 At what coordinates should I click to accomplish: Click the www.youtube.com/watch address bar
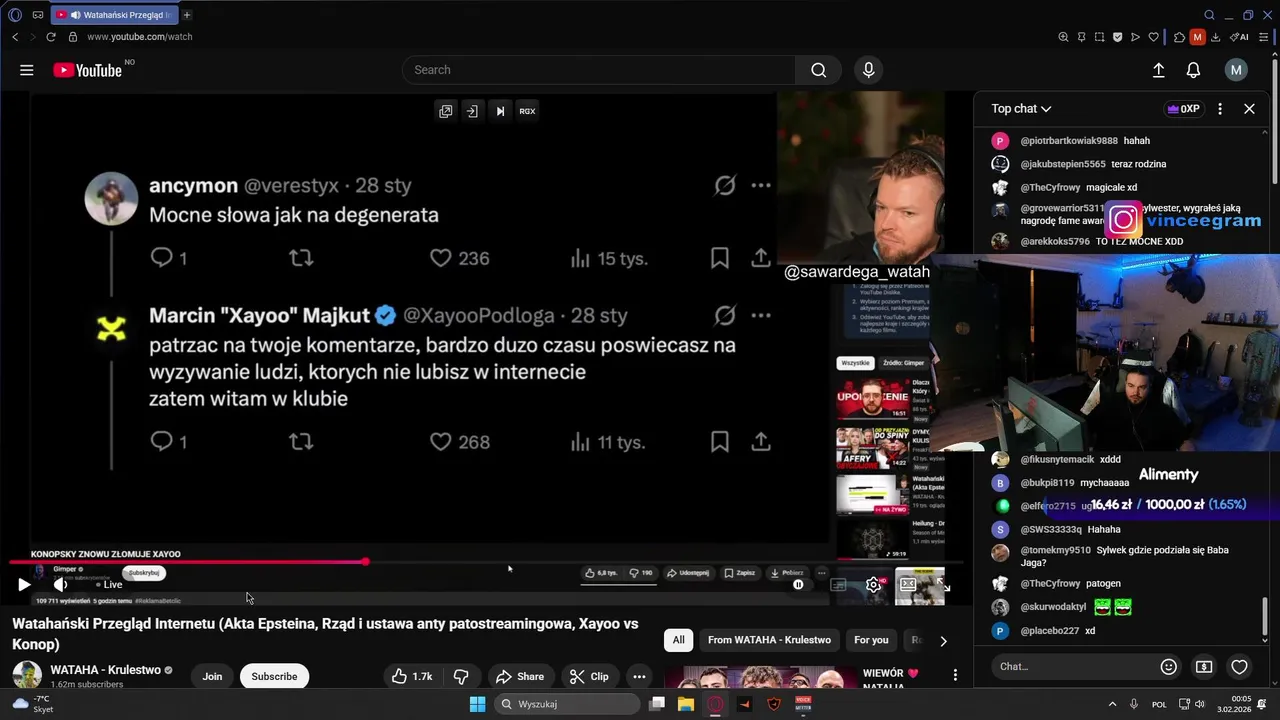pyautogui.click(x=139, y=37)
